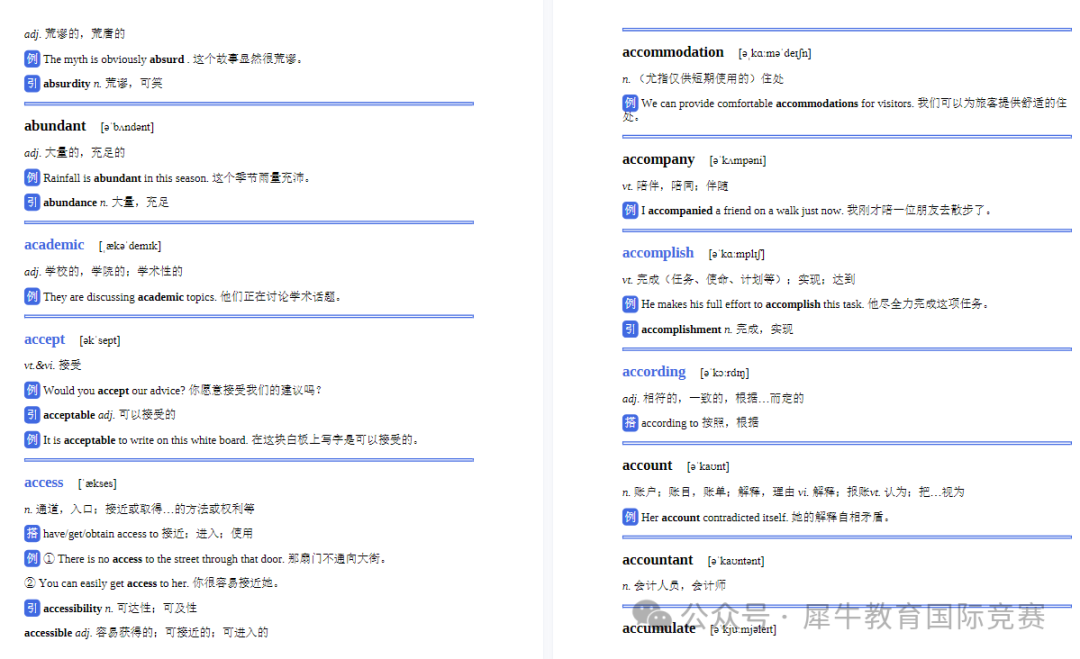Select the headword "accommodation"
1080x659 pixels.
point(673,52)
